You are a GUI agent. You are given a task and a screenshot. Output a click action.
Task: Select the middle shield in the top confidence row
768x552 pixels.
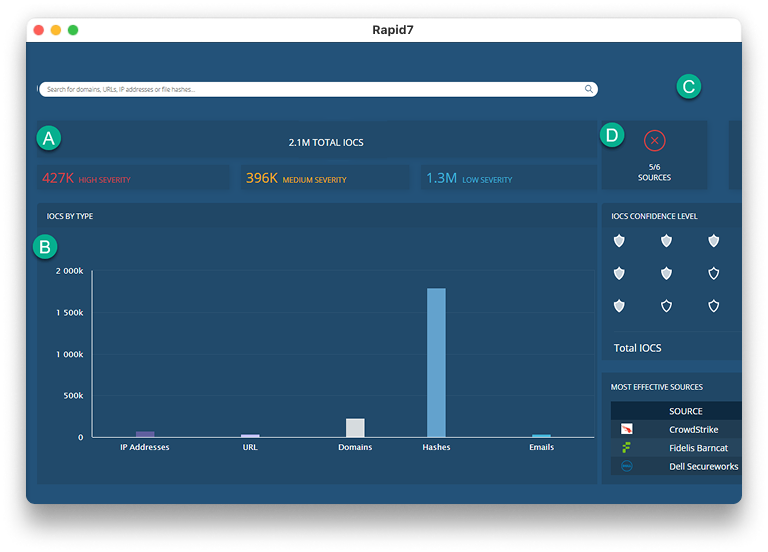pos(666,240)
